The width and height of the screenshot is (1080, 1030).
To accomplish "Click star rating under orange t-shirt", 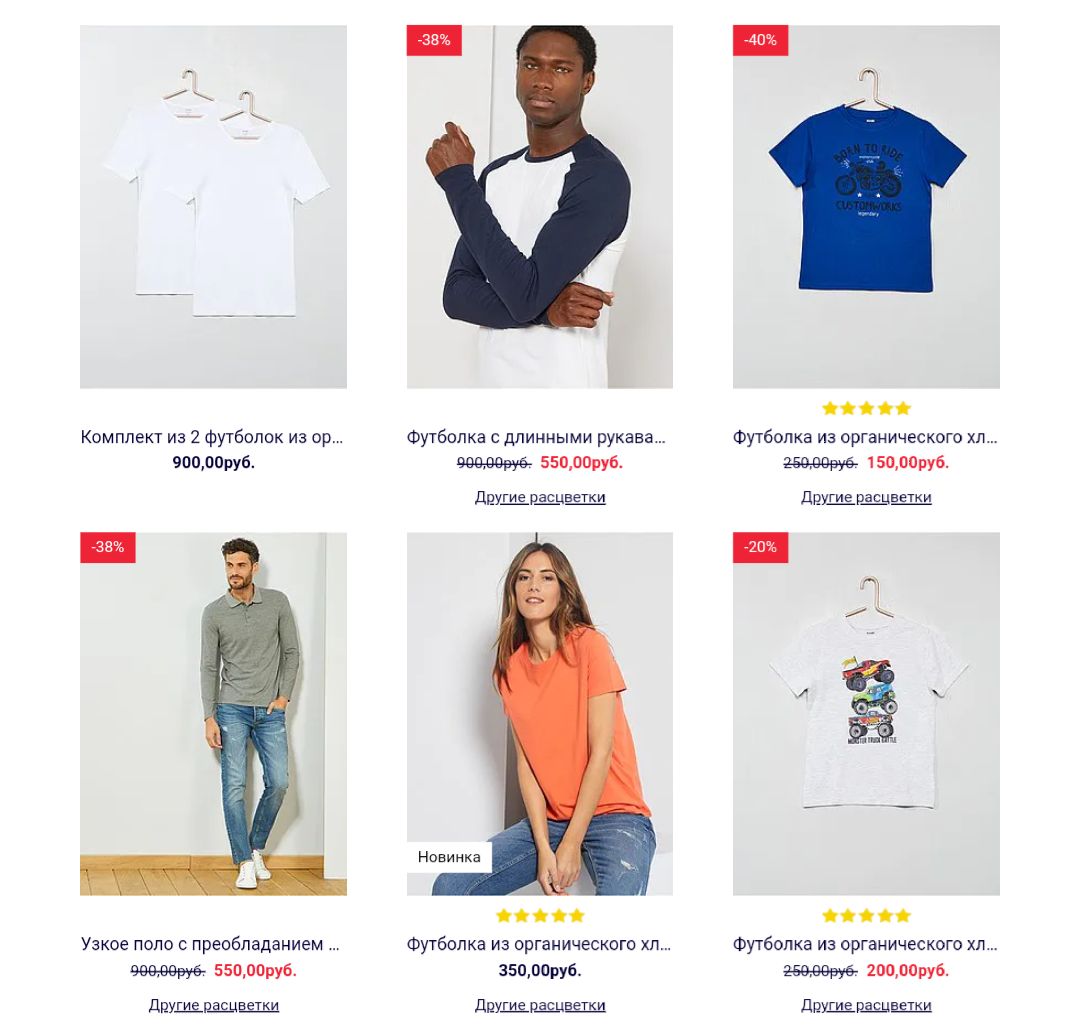I will [x=540, y=916].
